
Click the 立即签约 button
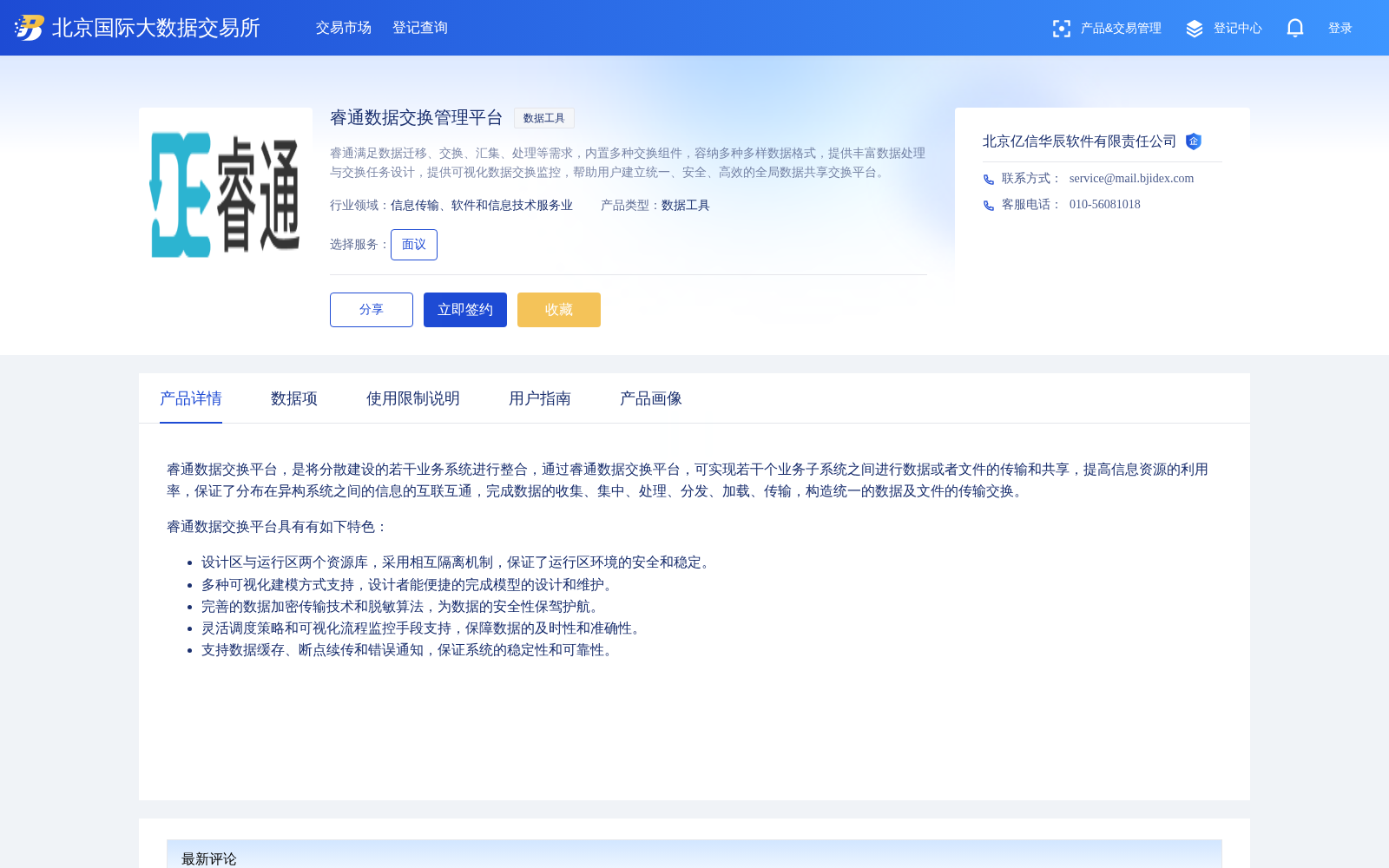click(465, 310)
